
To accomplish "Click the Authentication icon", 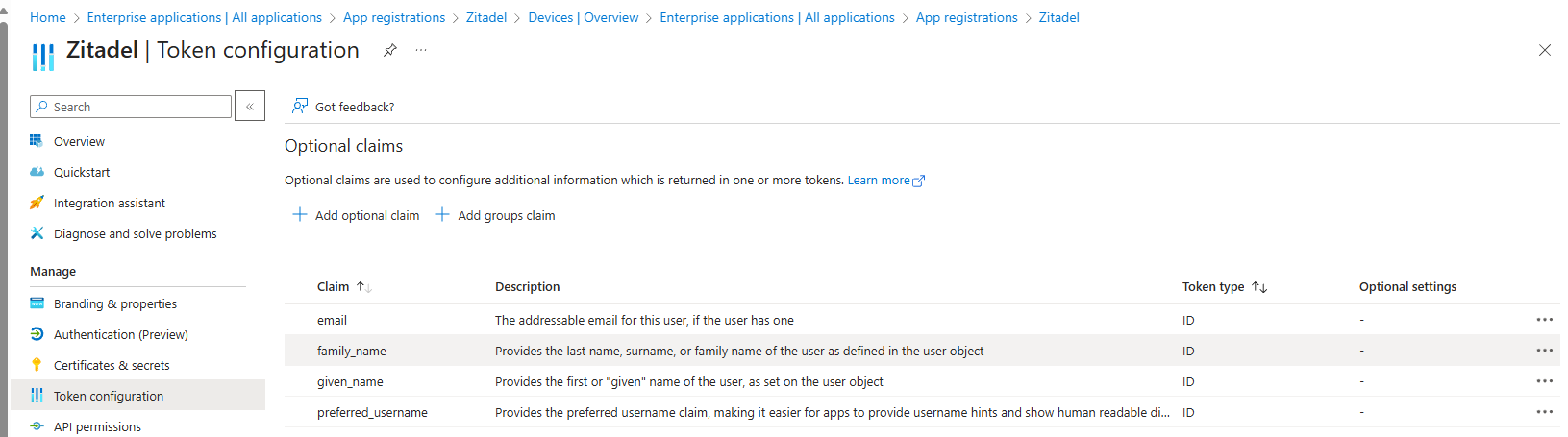I will (37, 333).
